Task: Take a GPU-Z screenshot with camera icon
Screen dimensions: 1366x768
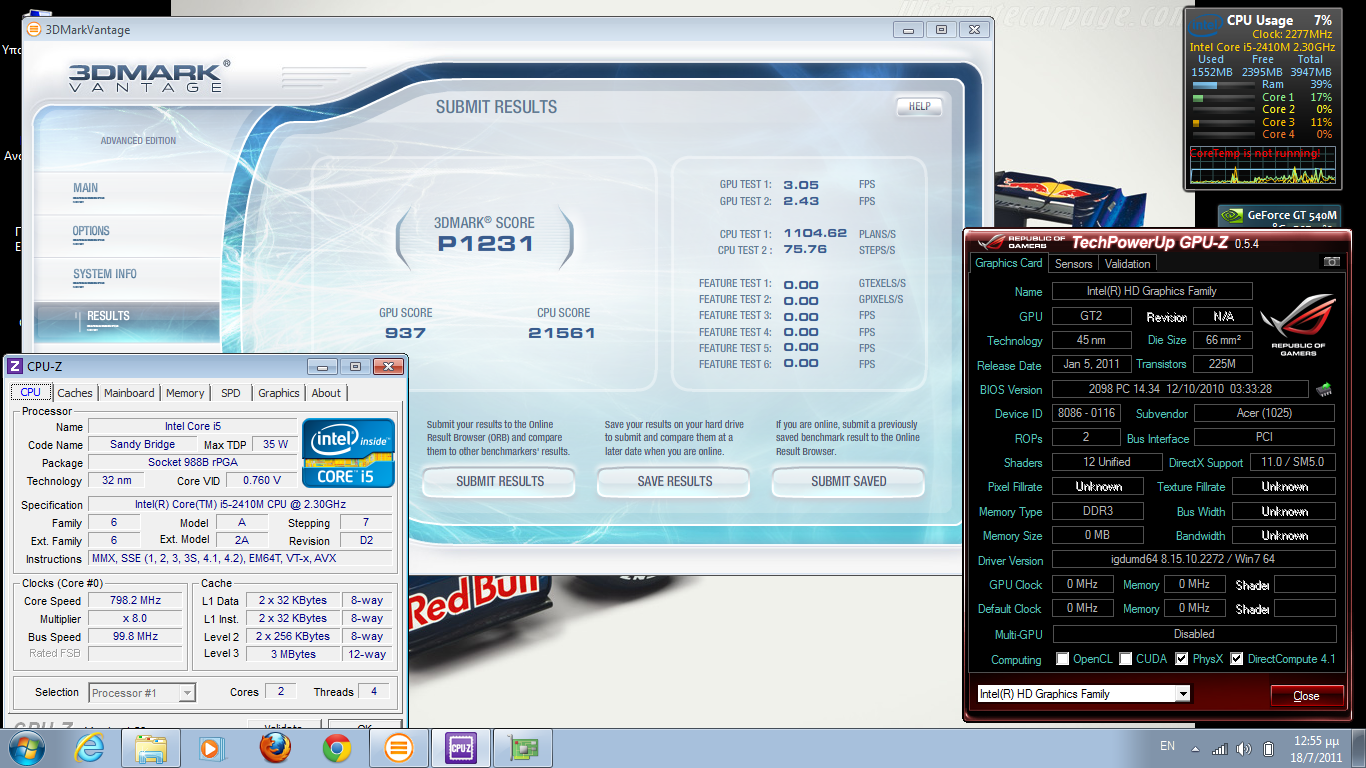Action: (x=1331, y=263)
